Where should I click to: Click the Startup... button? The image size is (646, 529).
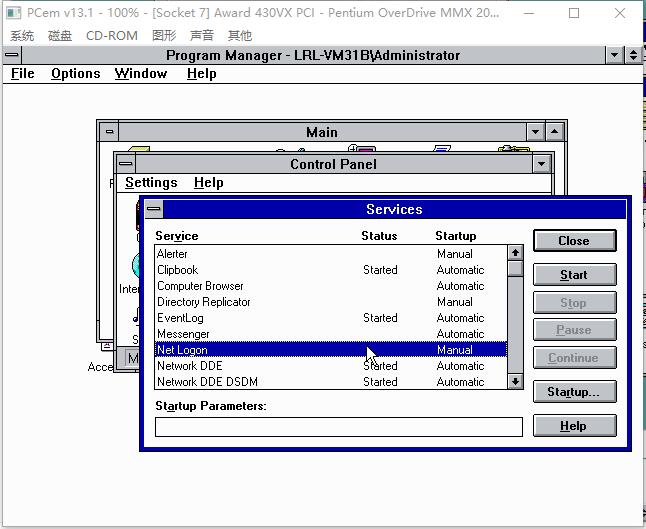coord(574,392)
